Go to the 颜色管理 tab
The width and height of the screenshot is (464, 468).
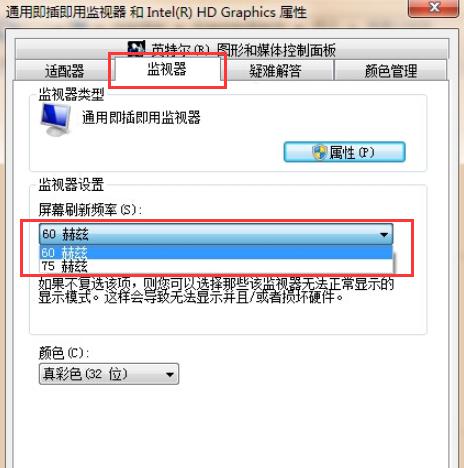[391, 71]
